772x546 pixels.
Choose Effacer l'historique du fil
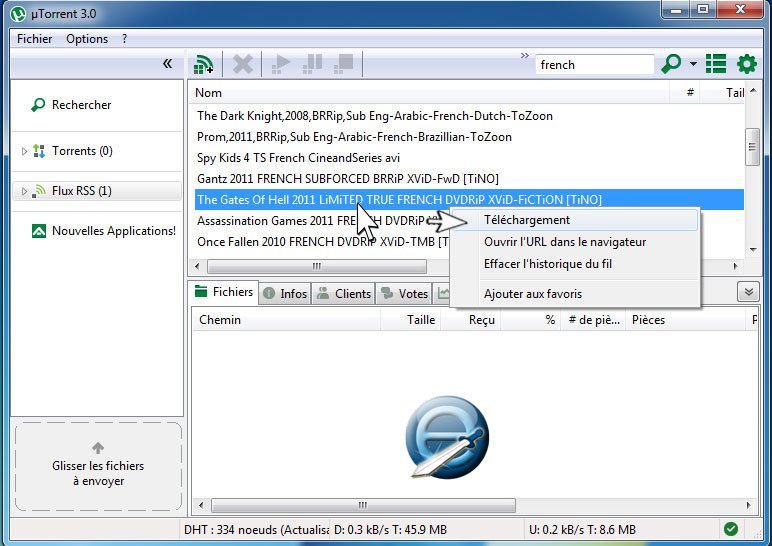pos(575,264)
